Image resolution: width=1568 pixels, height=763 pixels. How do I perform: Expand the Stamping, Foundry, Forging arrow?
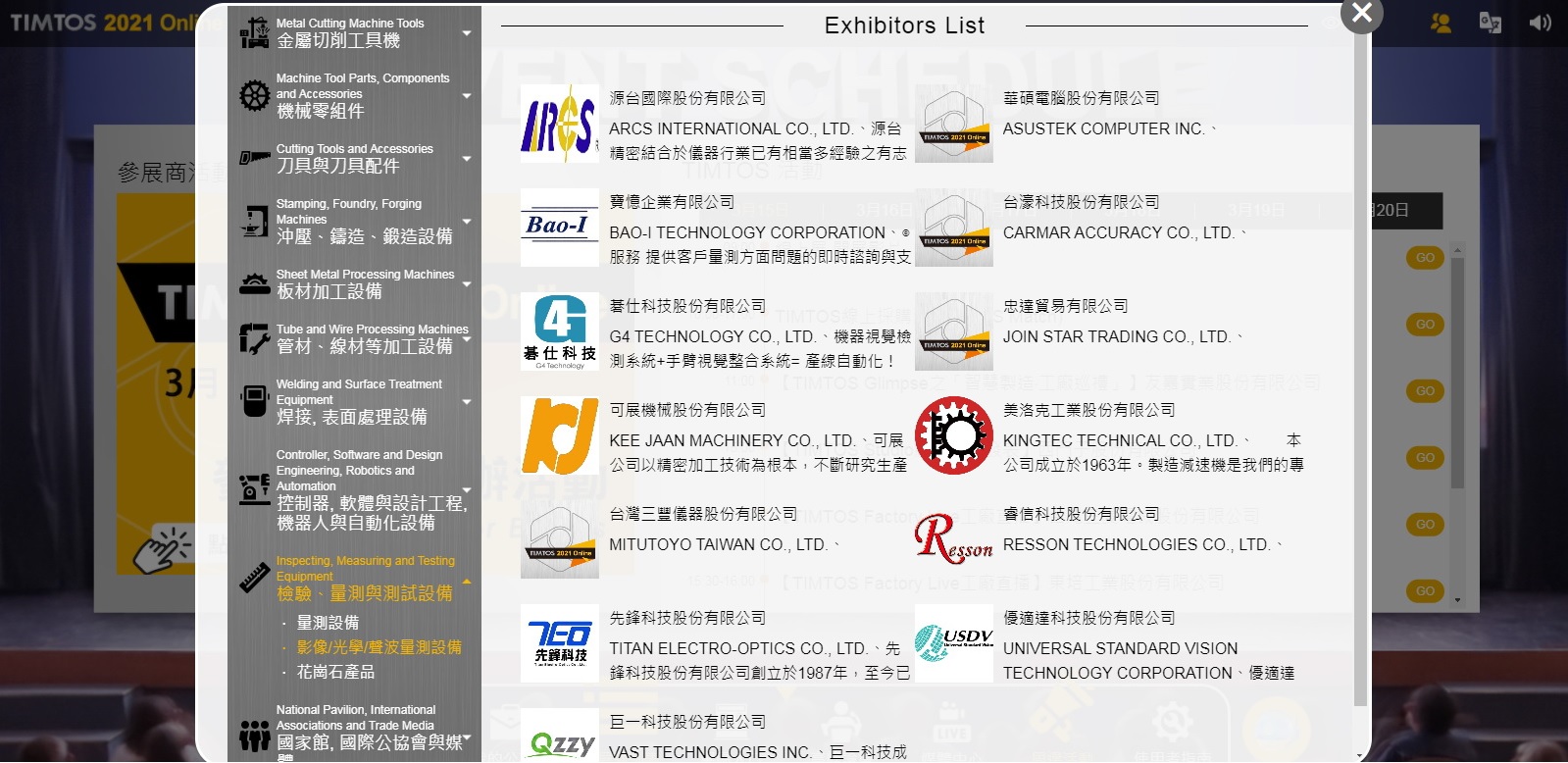tap(467, 222)
